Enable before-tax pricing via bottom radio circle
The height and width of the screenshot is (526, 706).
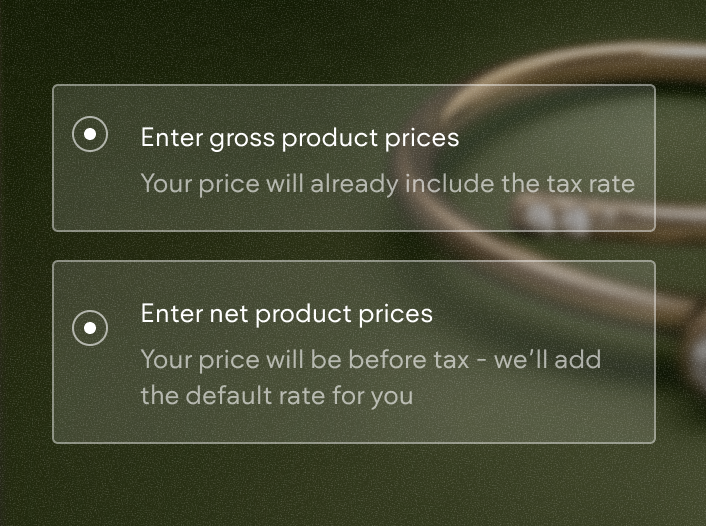point(90,327)
